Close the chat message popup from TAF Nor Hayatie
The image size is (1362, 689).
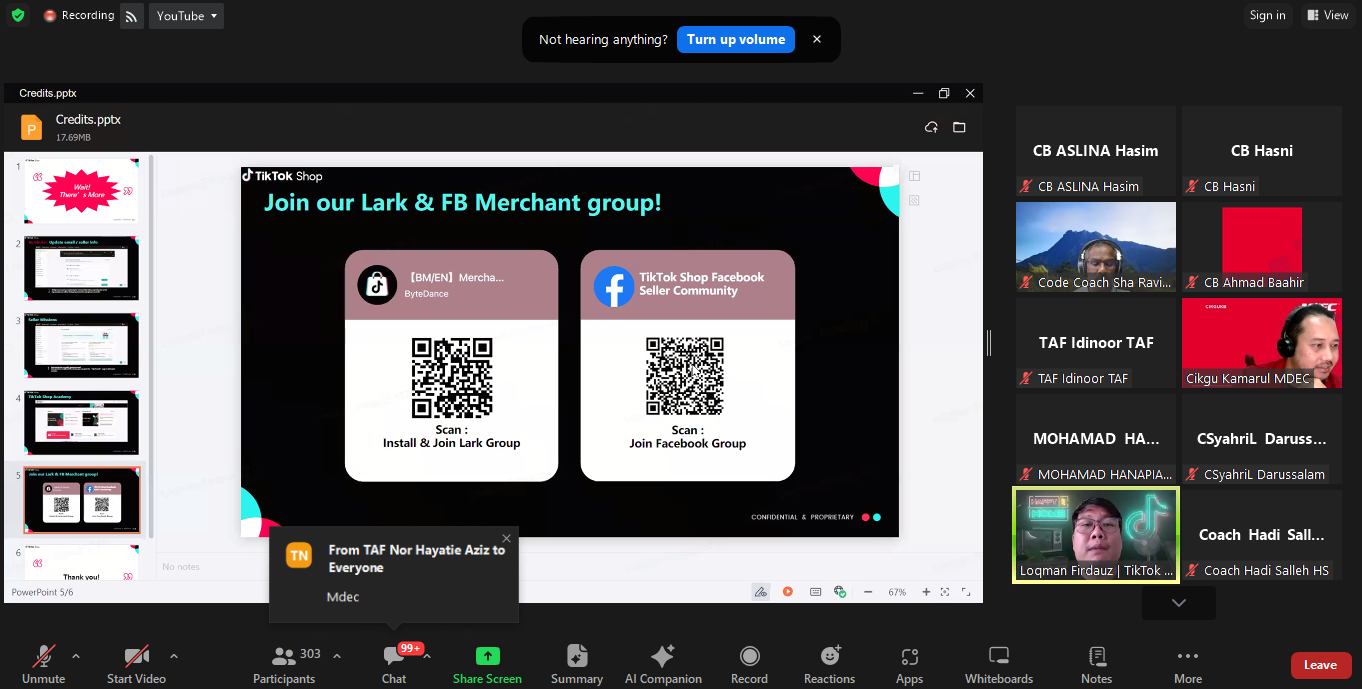click(506, 538)
